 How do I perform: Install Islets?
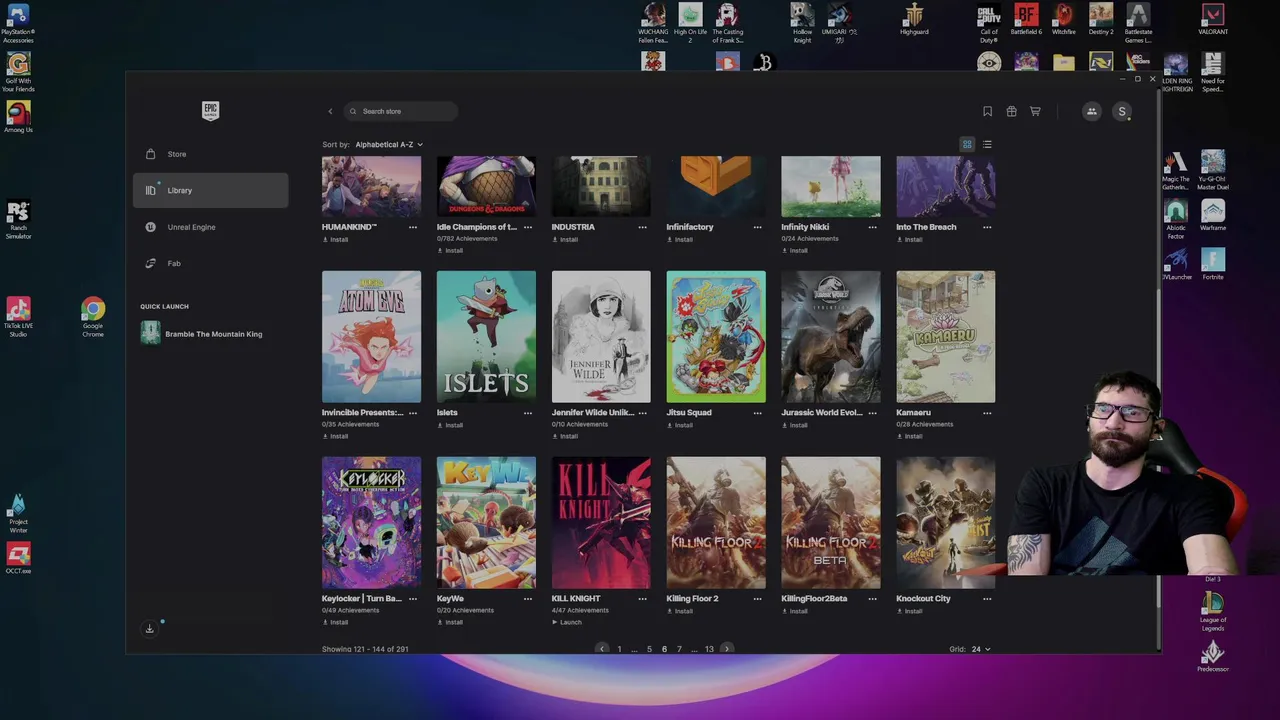coord(450,425)
